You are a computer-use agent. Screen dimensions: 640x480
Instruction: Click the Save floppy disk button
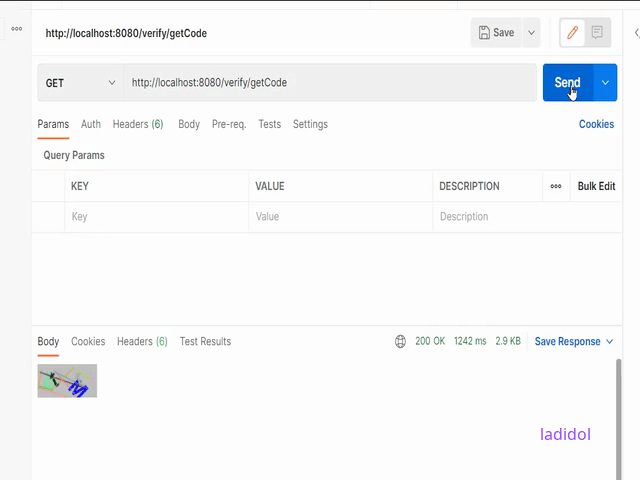496,33
